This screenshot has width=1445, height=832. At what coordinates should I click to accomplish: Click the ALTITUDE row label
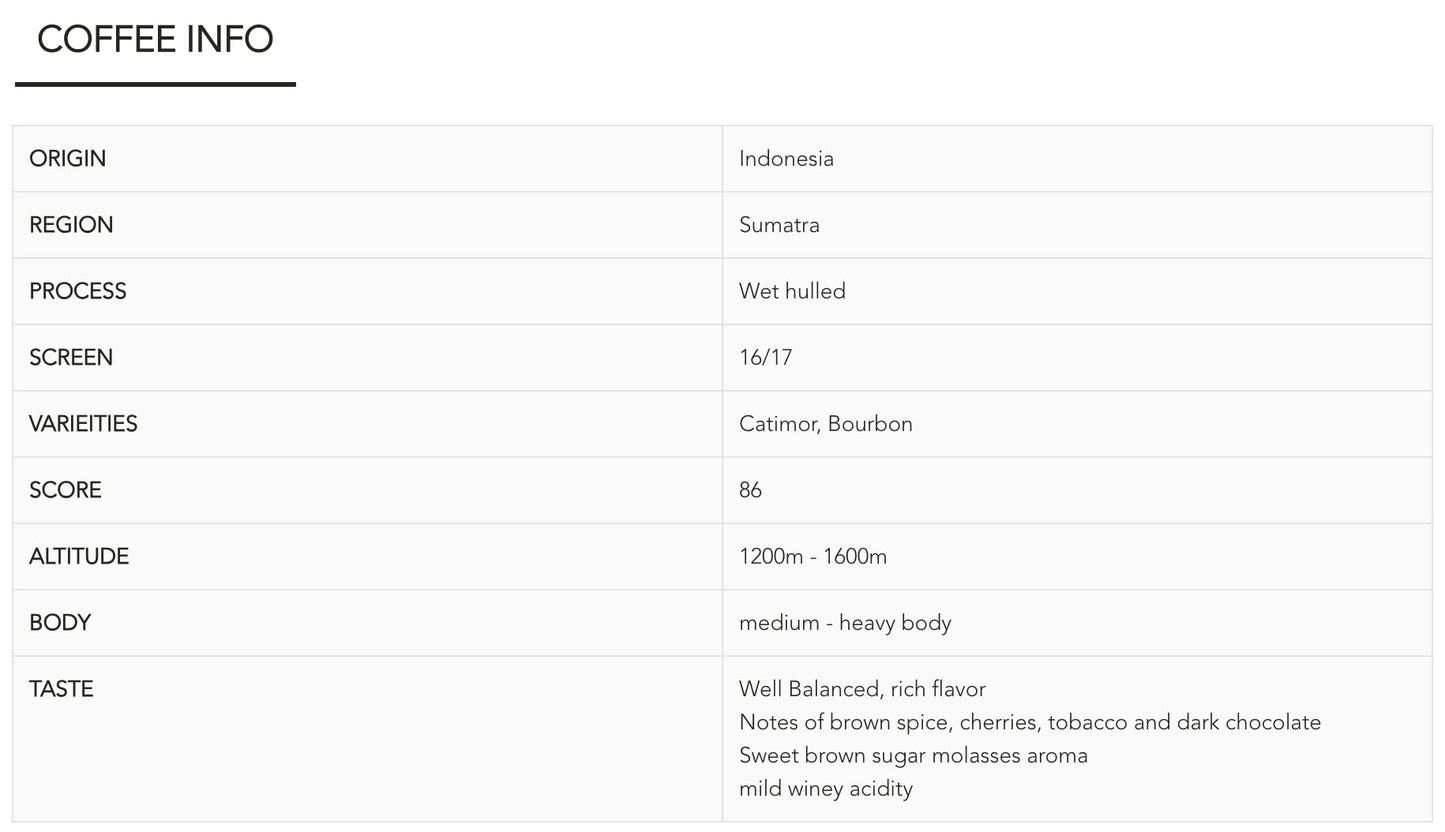click(79, 557)
